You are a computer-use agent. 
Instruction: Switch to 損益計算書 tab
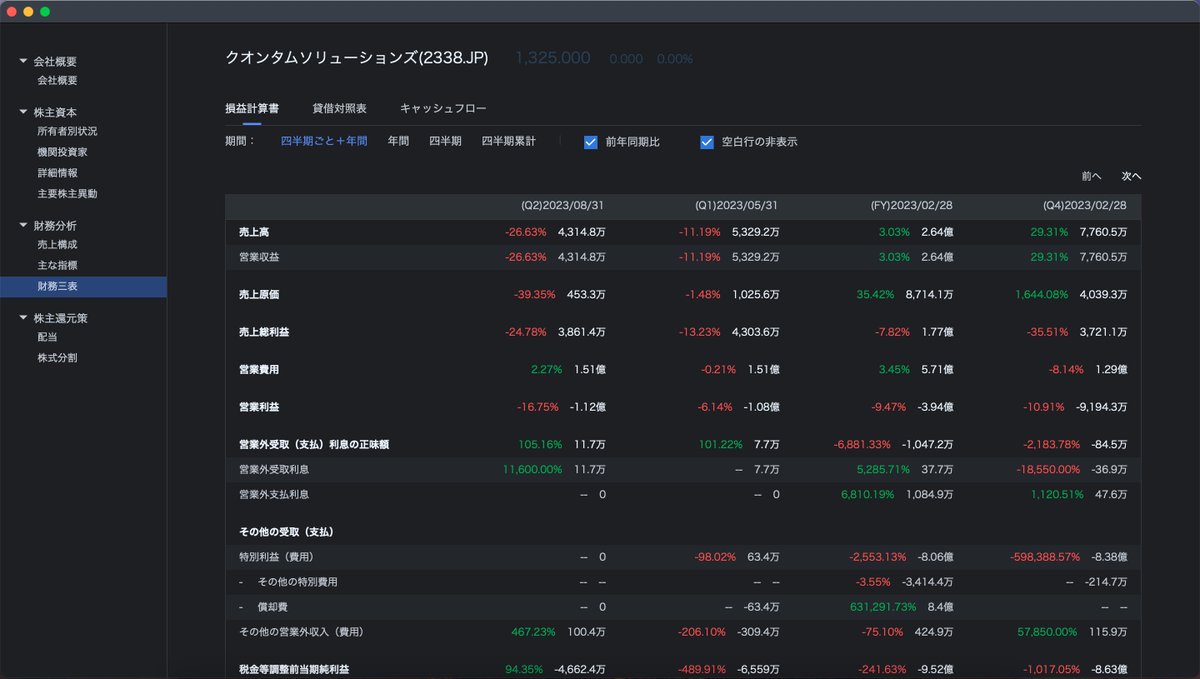pos(252,108)
